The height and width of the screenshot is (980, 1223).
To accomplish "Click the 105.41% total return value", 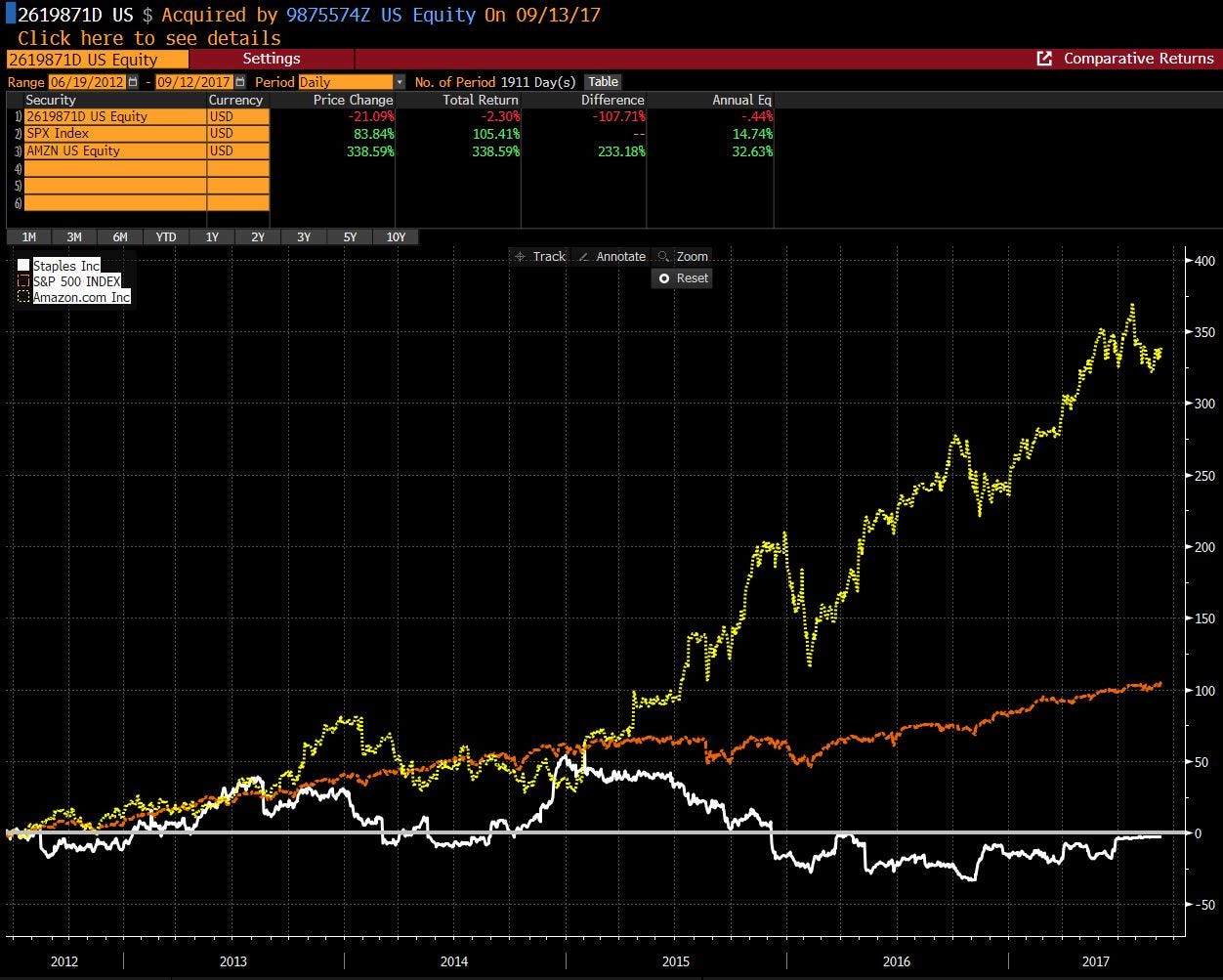I will [496, 133].
